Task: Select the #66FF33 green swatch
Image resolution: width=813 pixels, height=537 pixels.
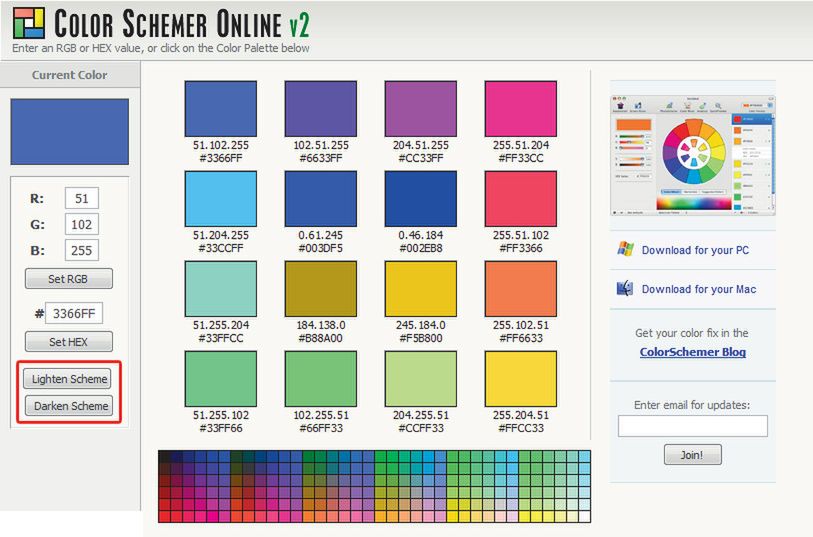Action: 320,379
